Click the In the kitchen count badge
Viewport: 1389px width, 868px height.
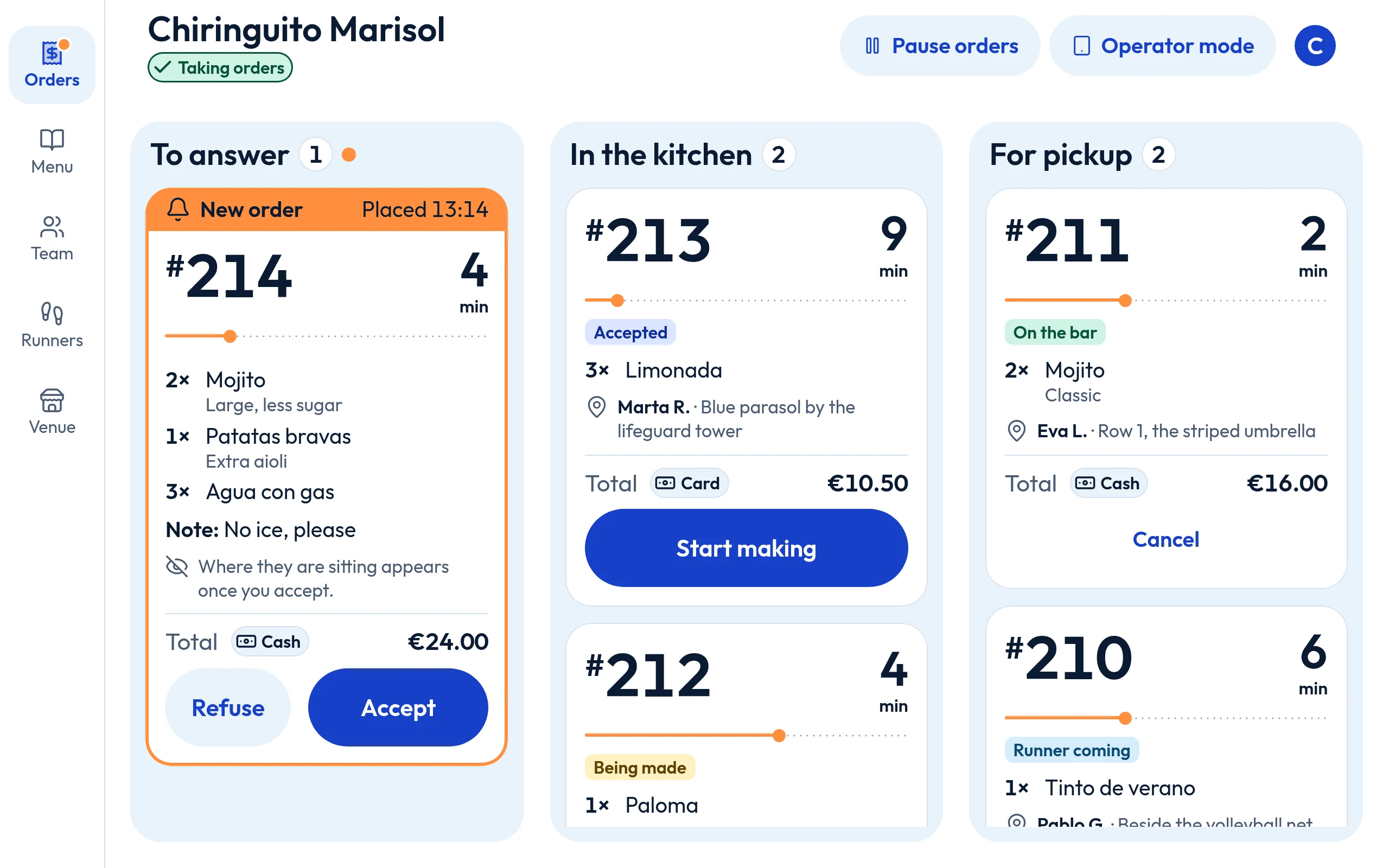[x=778, y=155]
